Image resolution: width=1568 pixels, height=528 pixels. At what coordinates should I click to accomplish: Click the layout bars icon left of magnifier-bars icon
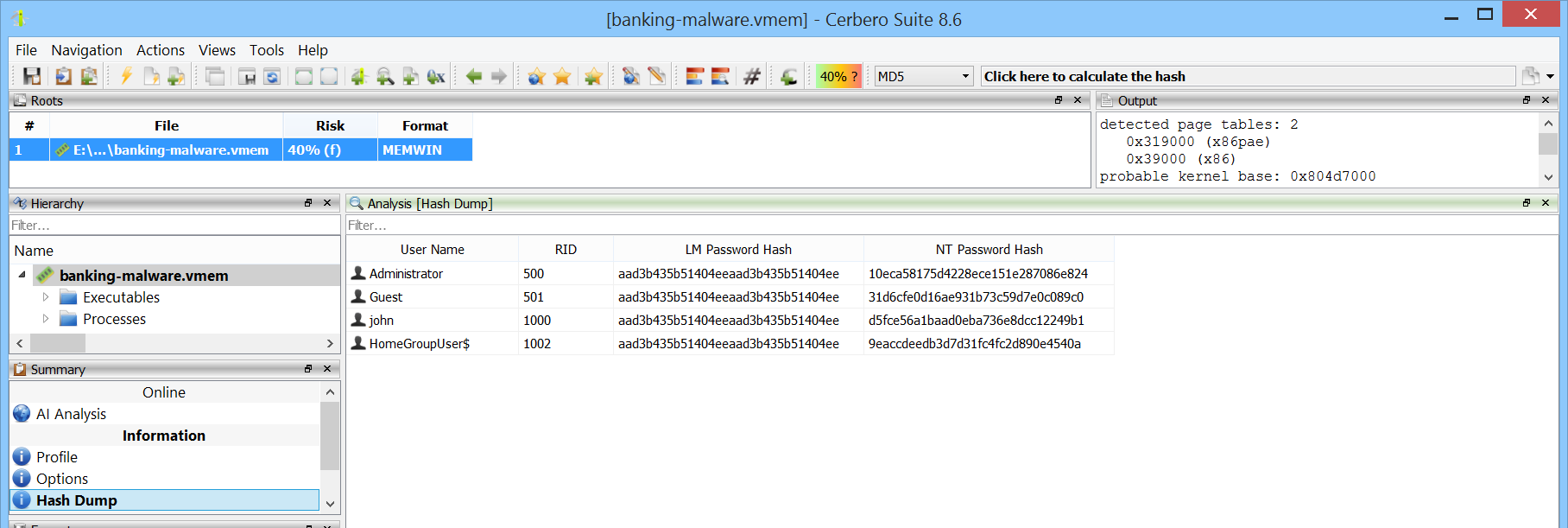tap(695, 76)
